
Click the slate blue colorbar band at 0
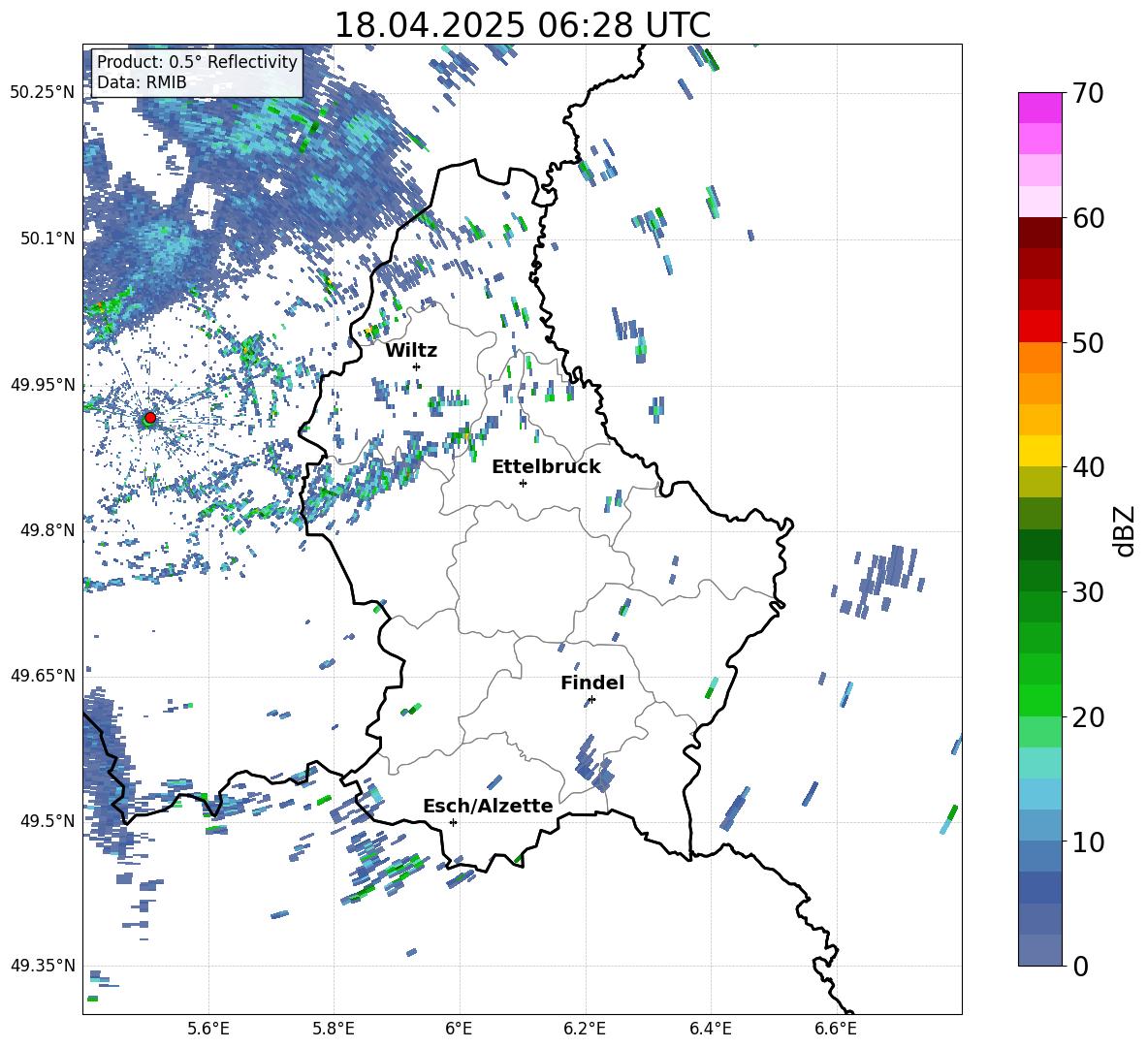[1039, 950]
